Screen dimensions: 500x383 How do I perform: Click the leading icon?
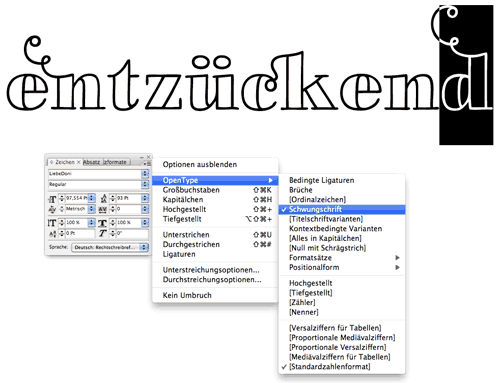click(x=104, y=199)
